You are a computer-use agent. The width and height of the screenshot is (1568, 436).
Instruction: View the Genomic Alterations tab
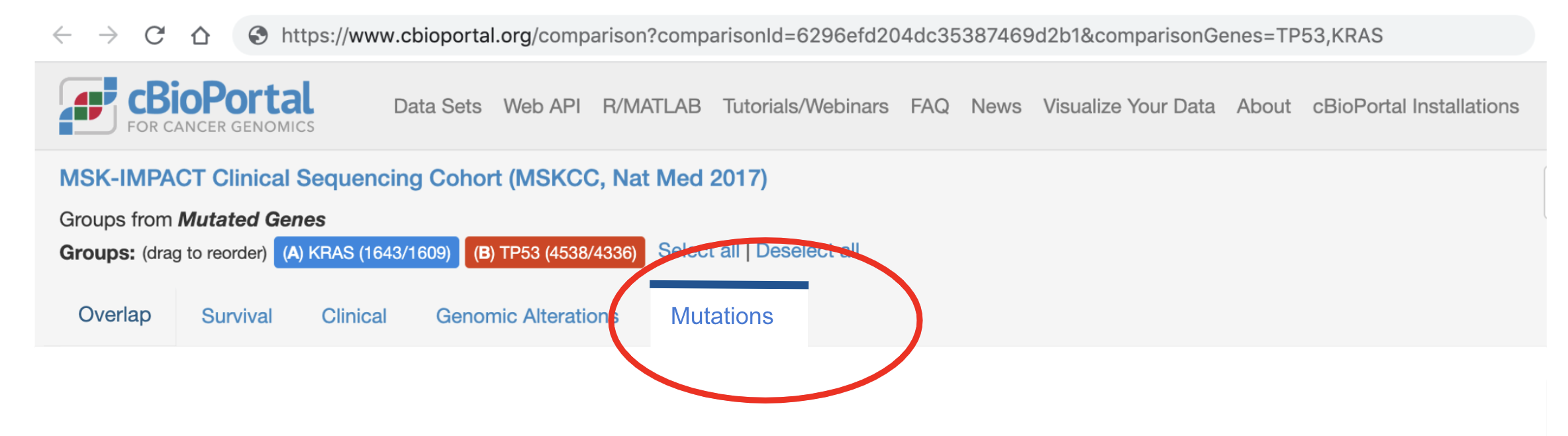526,316
